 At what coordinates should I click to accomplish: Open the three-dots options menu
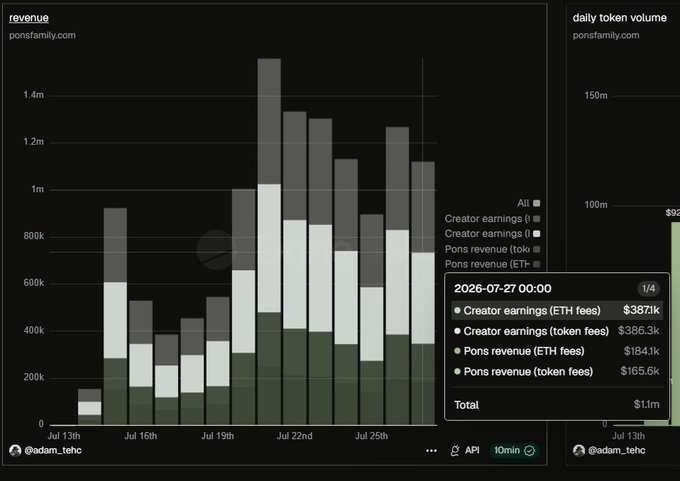tap(431, 451)
